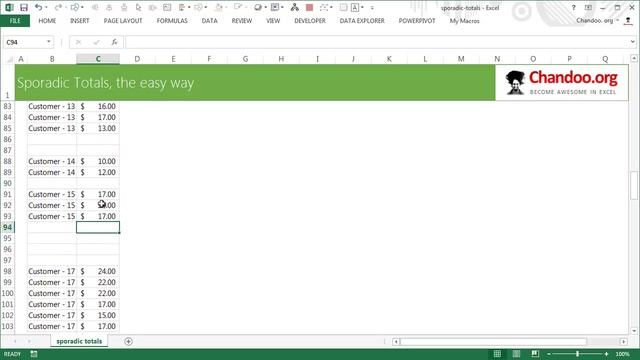This screenshot has width=640, height=360.
Task: Click the Enter checkmark in formula bar
Action: click(x=96, y=42)
